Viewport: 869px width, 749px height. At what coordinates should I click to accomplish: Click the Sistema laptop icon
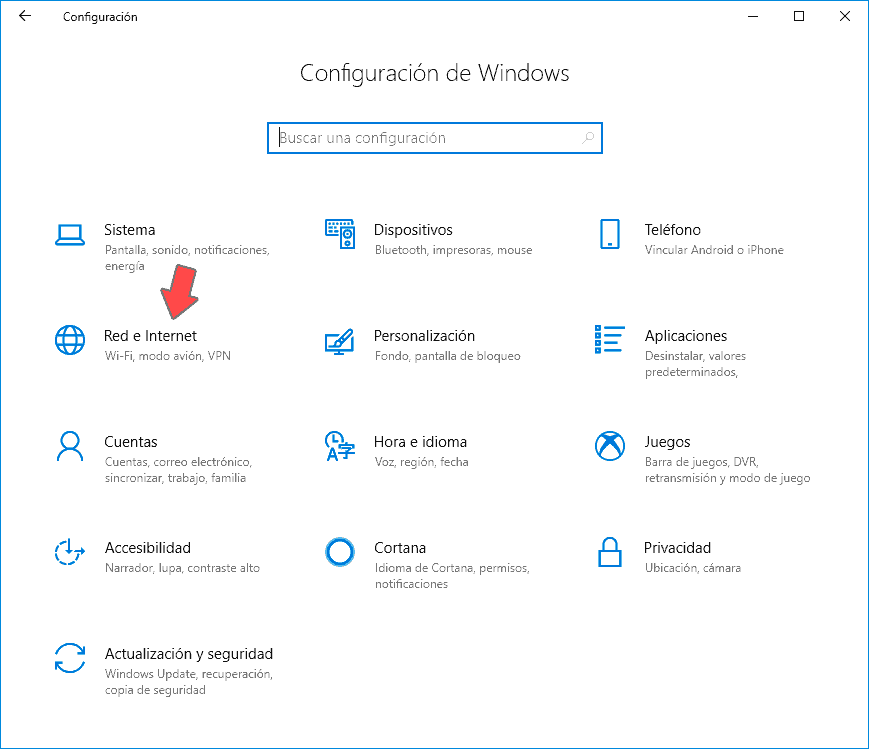[69, 234]
